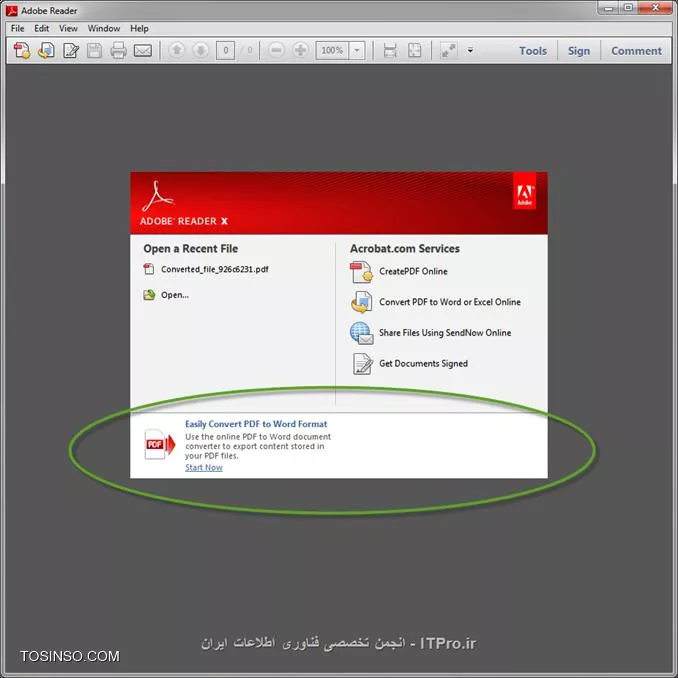Click the read mode expand arrows icon
Screen dimensions: 678x678
(448, 51)
